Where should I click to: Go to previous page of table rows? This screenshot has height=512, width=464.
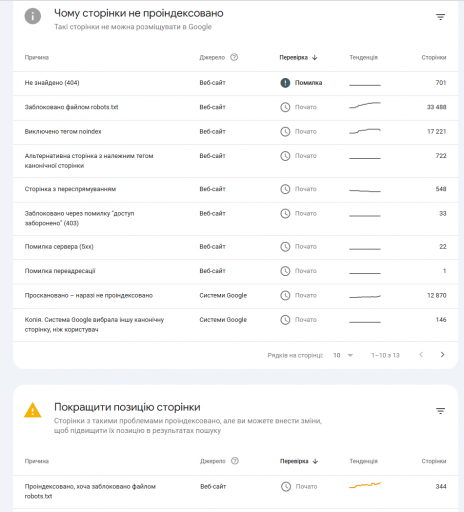[x=421, y=355]
